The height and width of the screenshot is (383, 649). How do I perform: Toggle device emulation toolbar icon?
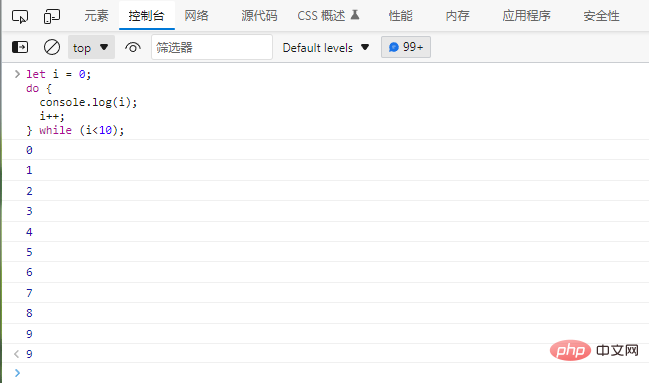(x=52, y=17)
